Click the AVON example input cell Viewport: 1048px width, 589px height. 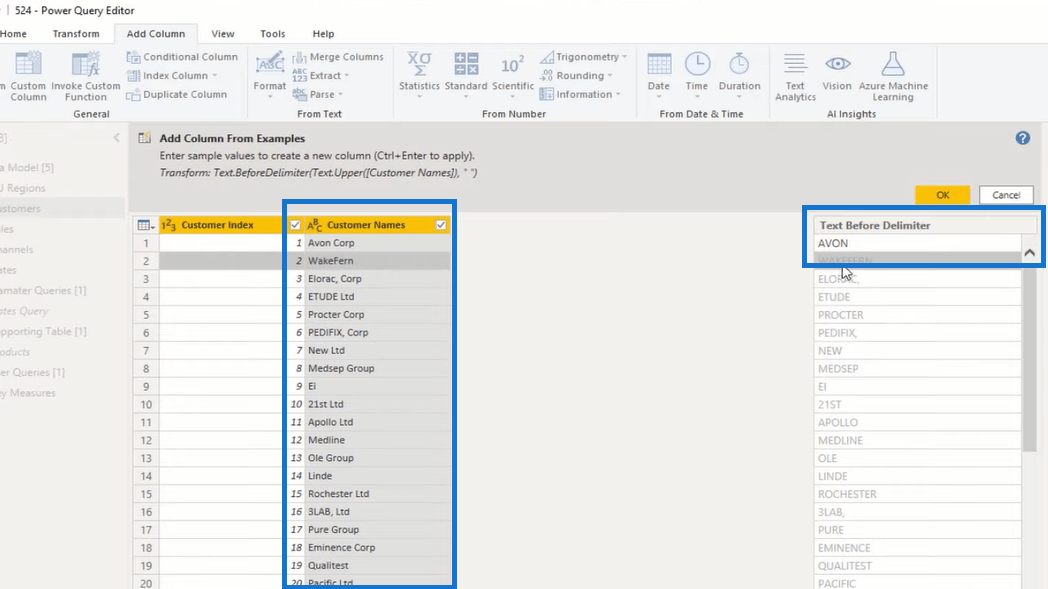point(918,243)
